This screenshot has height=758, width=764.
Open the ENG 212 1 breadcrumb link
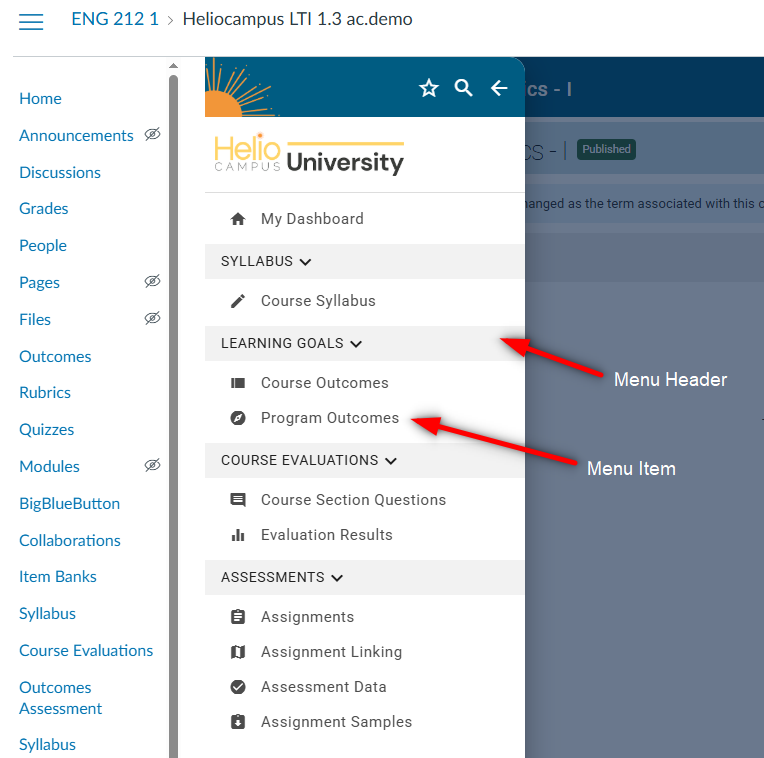click(x=115, y=19)
